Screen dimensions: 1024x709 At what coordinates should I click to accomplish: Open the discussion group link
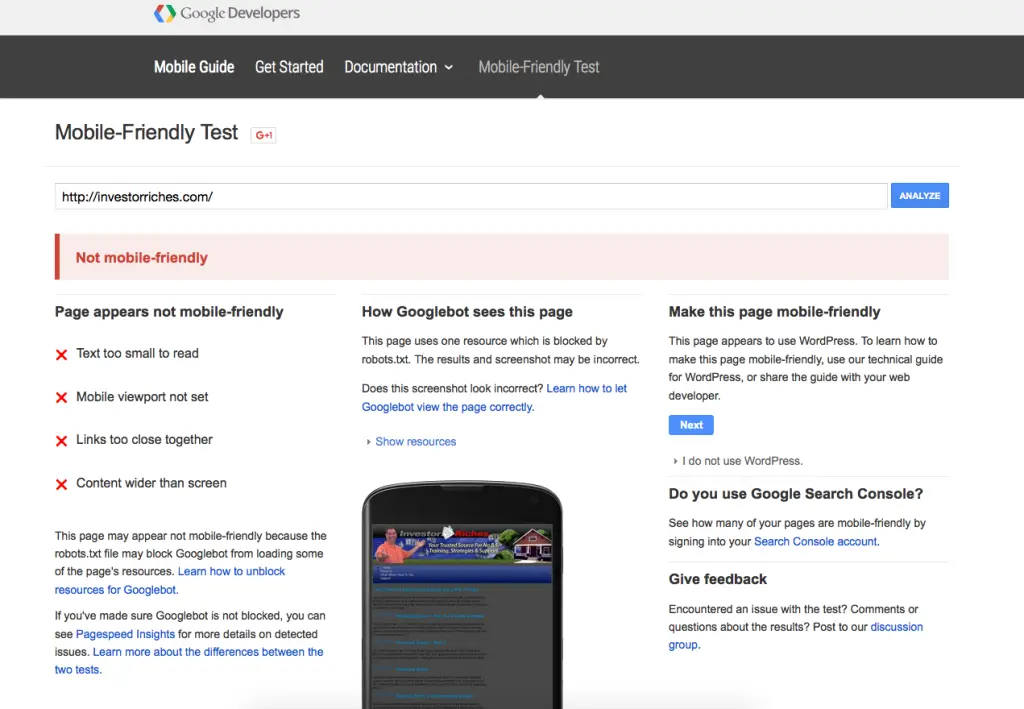pos(795,636)
